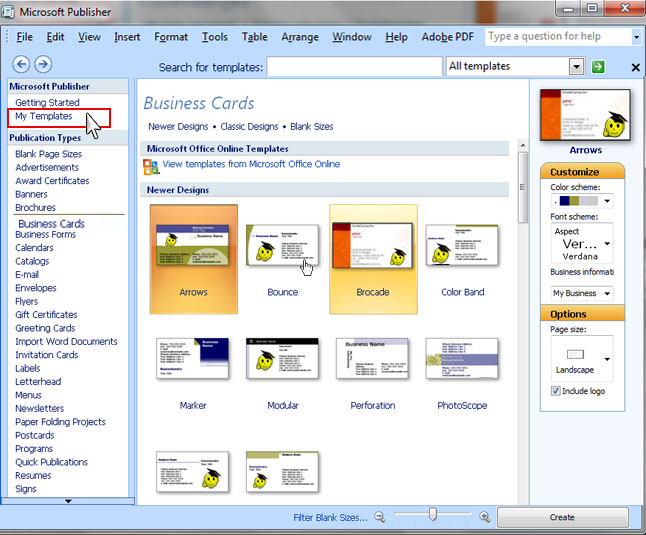Click the green search Go arrow
Image resolution: width=646 pixels, height=535 pixels.
pos(598,67)
